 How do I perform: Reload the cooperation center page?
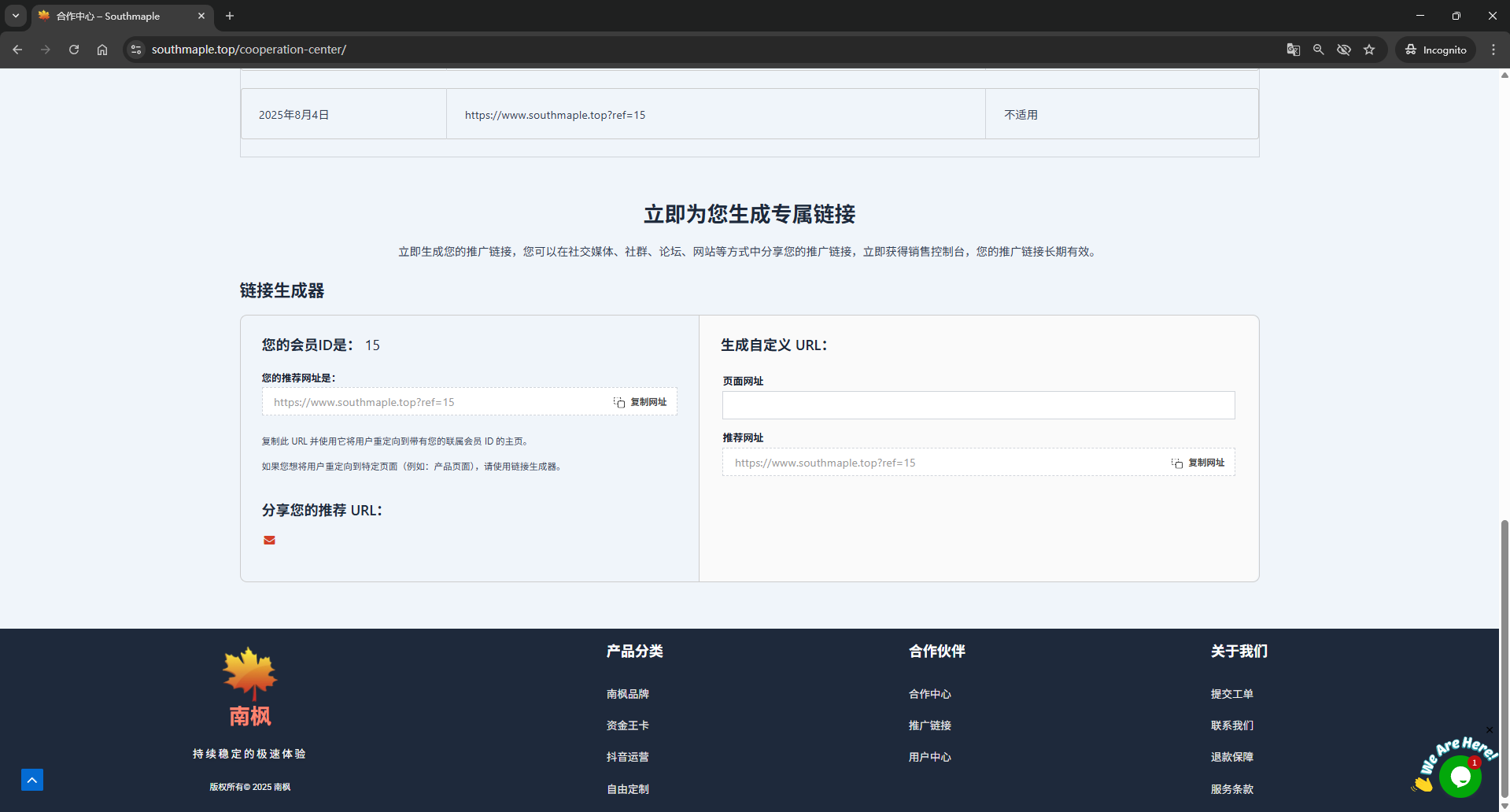73,49
